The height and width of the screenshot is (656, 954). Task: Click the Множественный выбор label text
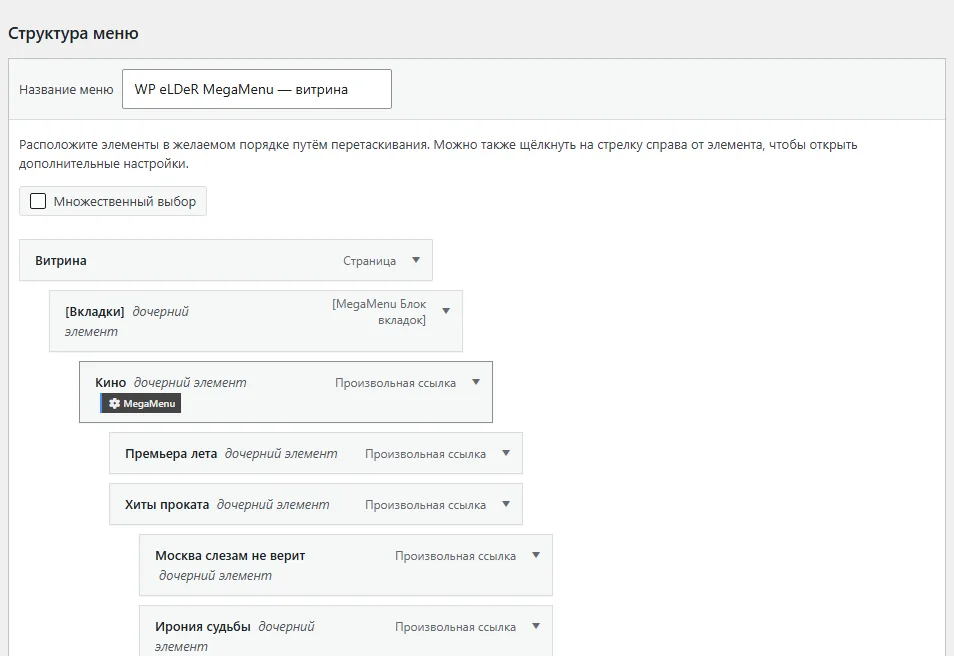(125, 201)
